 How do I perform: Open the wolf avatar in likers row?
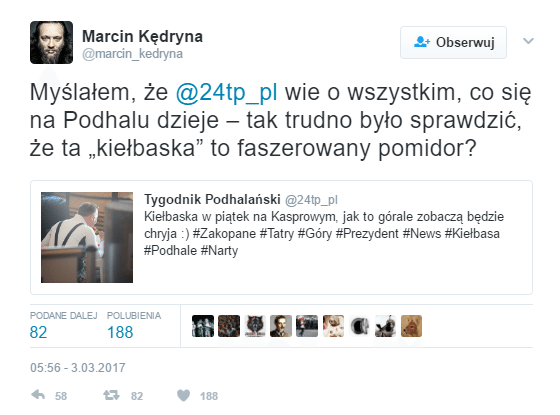255,326
